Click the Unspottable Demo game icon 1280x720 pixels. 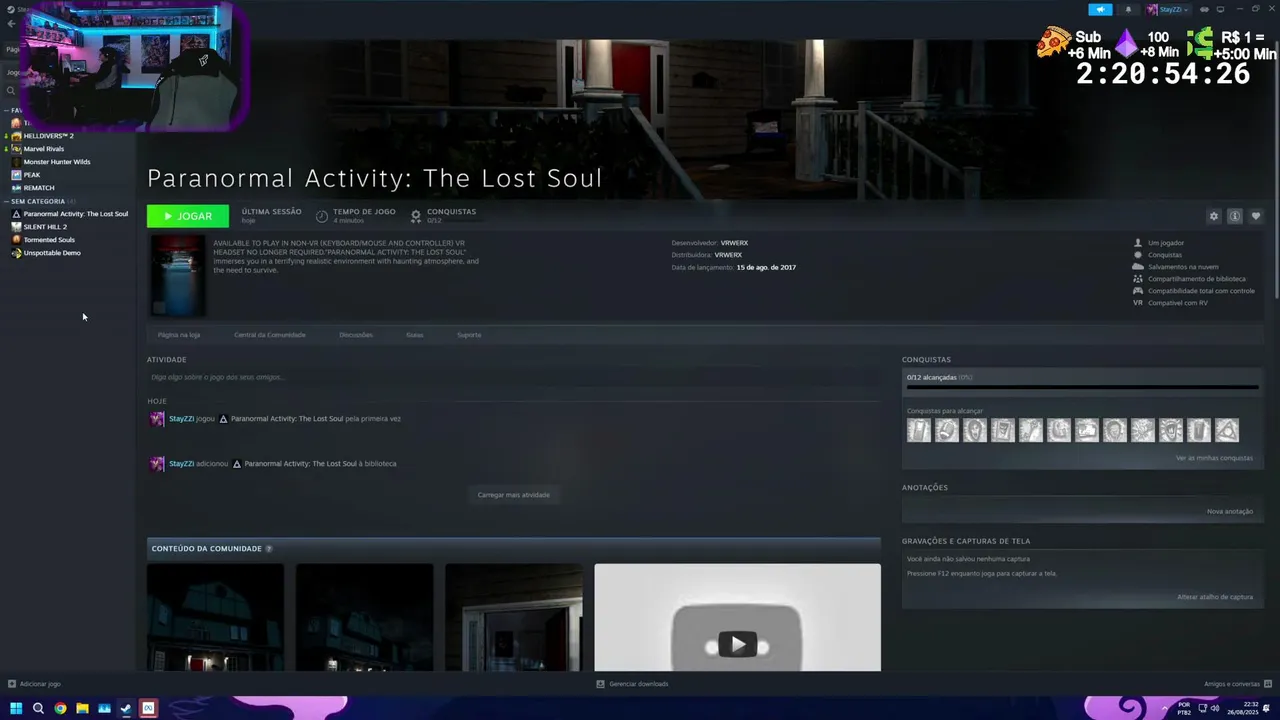(x=16, y=253)
